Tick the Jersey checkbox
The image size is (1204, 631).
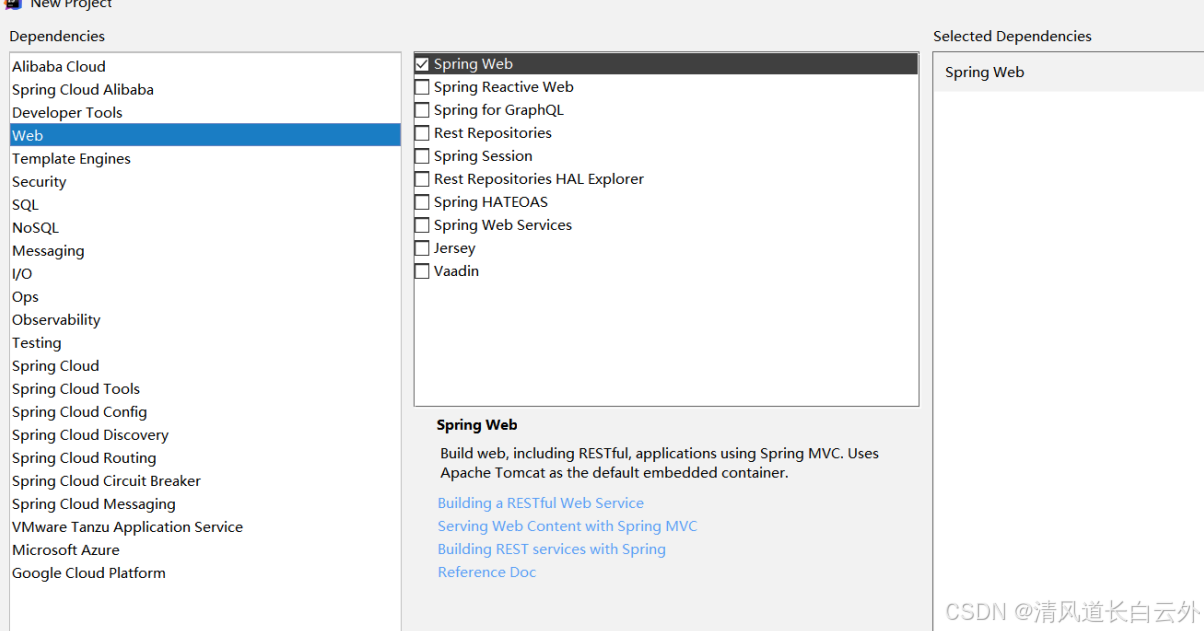422,248
